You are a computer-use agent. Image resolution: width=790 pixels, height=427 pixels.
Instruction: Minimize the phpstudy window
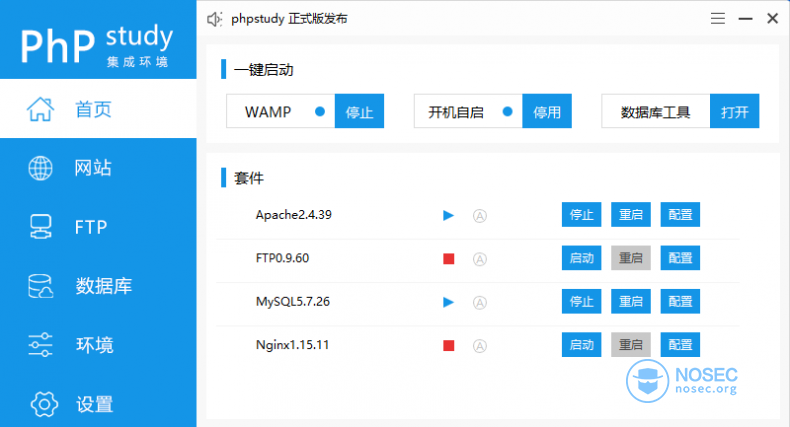746,19
